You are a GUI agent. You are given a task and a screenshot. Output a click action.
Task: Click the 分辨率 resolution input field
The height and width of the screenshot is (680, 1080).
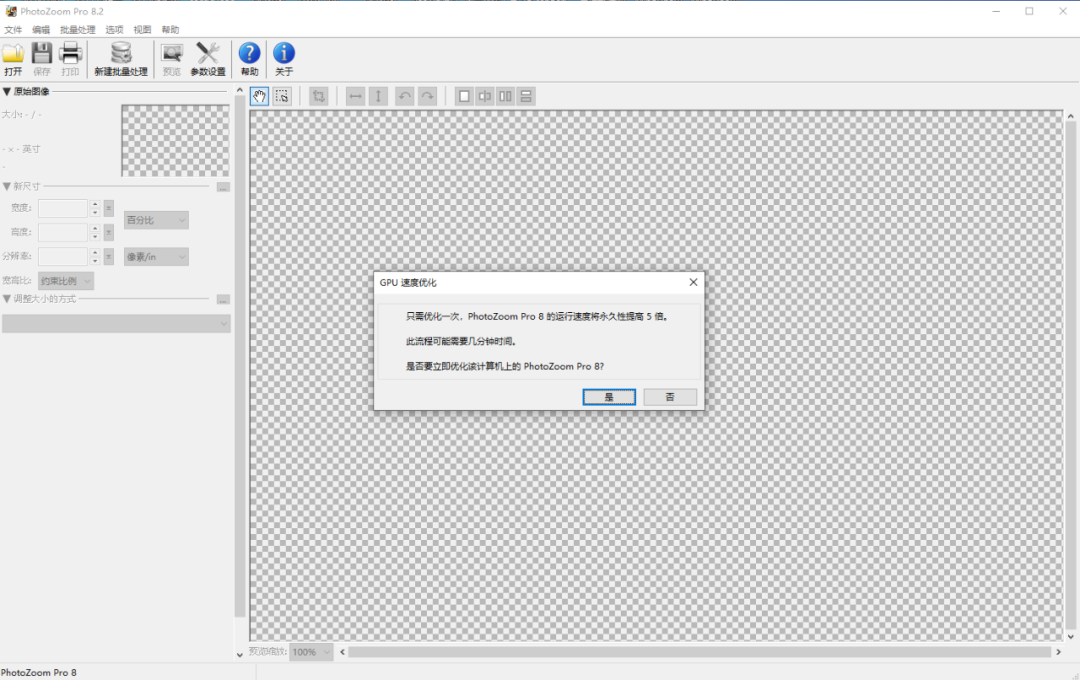coord(63,256)
